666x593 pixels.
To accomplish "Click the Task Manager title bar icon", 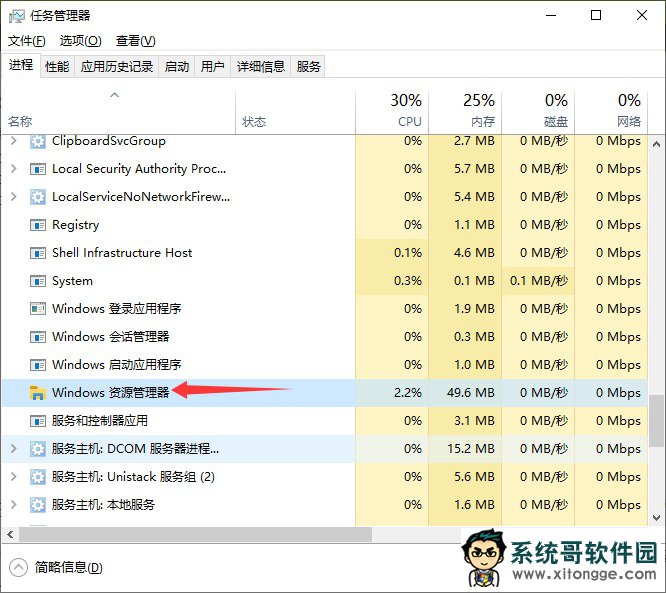I will [18, 16].
